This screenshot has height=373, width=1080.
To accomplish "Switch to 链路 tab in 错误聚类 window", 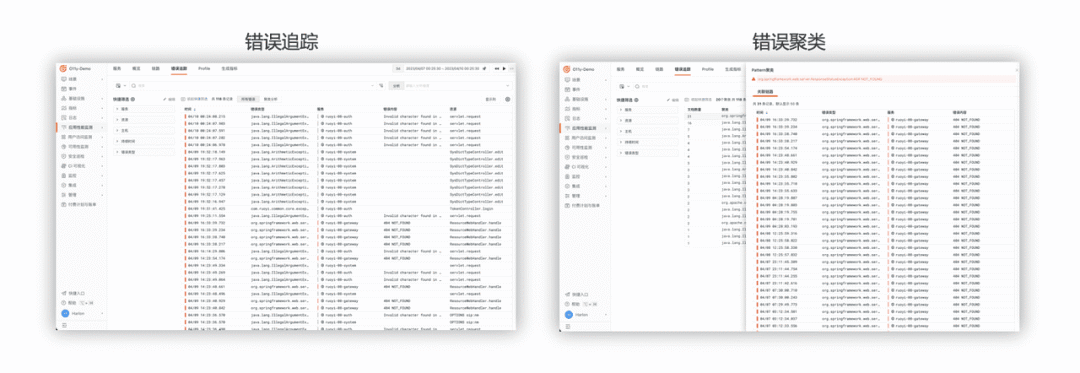I will click(x=658, y=70).
